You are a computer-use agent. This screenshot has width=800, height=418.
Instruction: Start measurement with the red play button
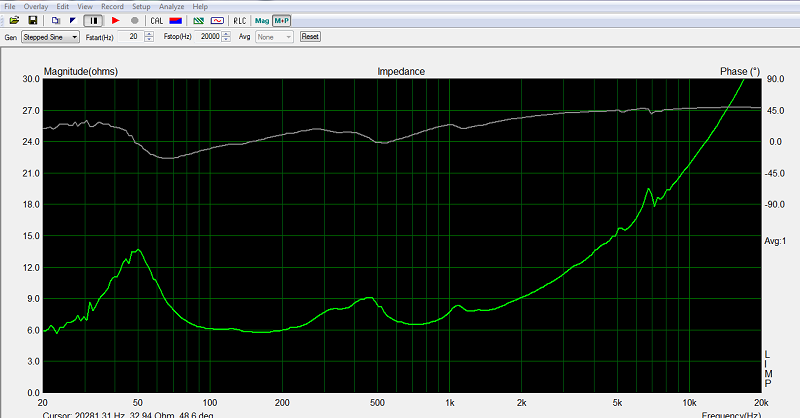click(x=116, y=20)
